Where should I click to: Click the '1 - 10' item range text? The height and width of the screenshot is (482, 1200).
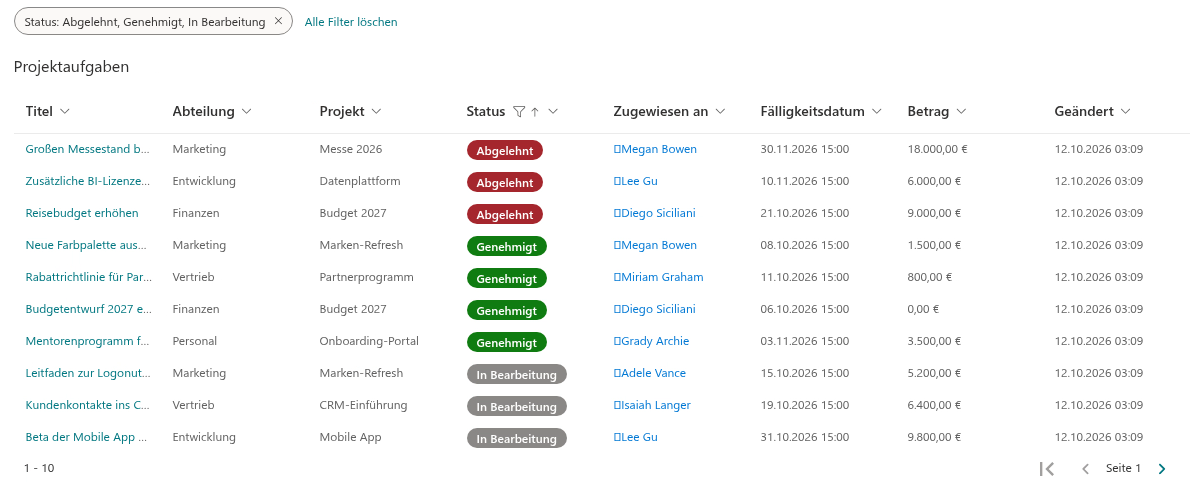tap(39, 468)
